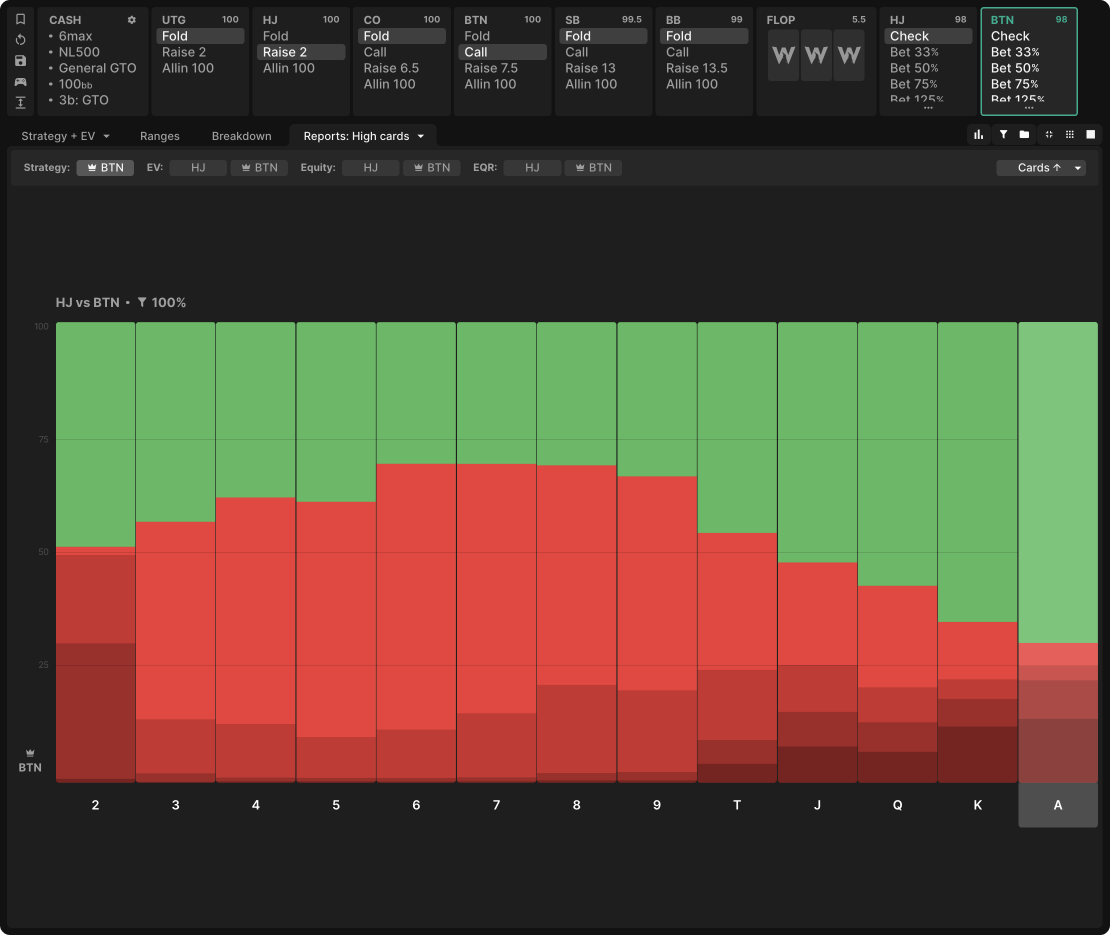Switch to the Ranges tab
This screenshot has width=1110, height=935.
(159, 136)
